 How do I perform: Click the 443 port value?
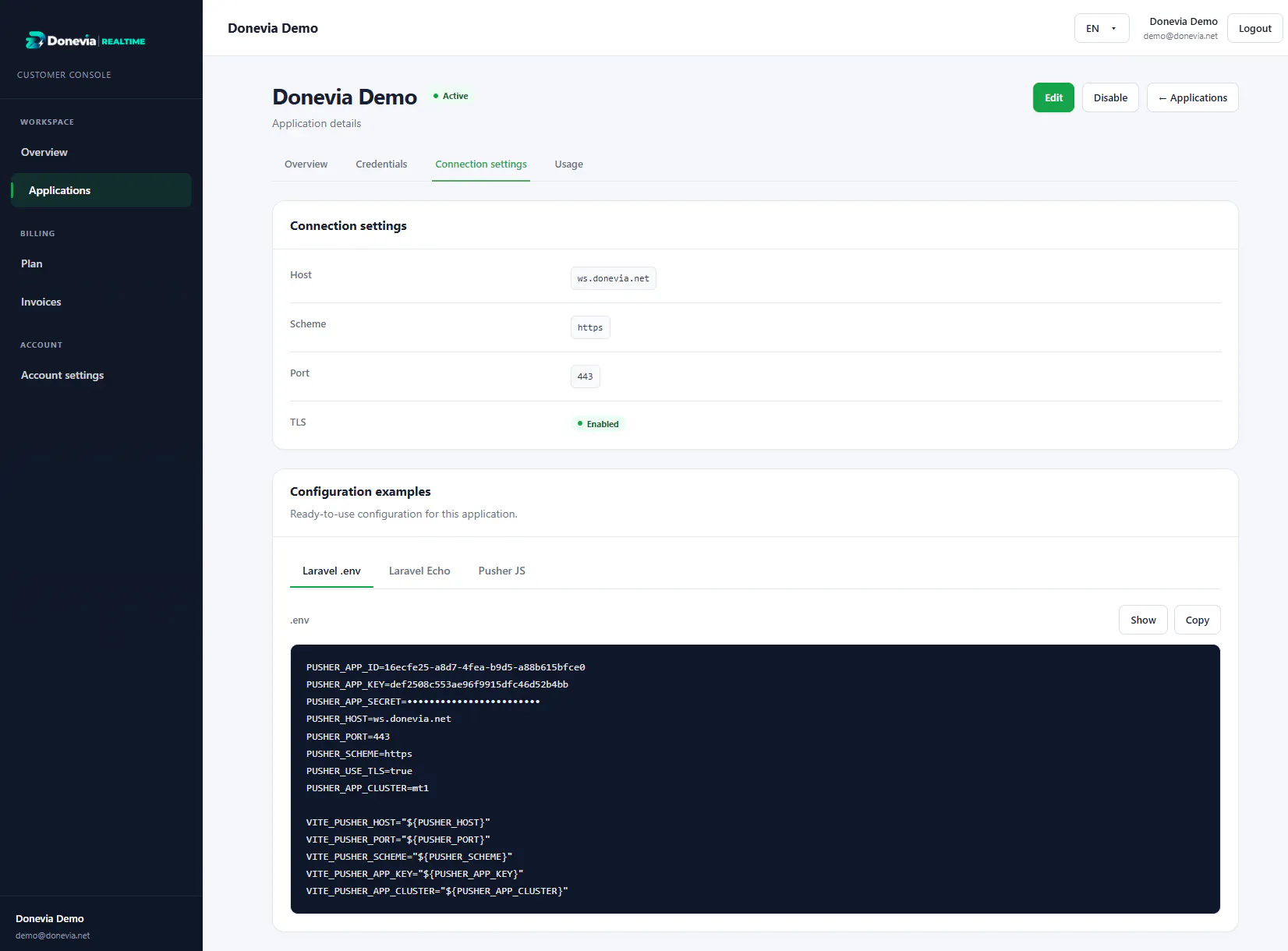point(586,377)
